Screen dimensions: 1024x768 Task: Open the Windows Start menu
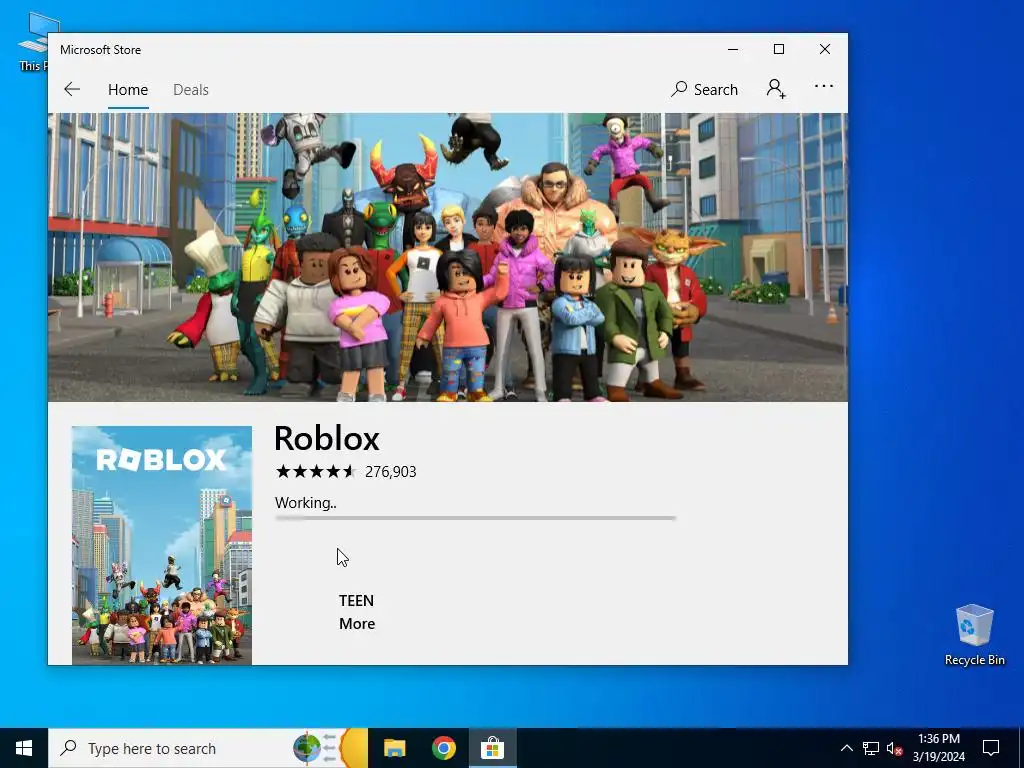24,748
